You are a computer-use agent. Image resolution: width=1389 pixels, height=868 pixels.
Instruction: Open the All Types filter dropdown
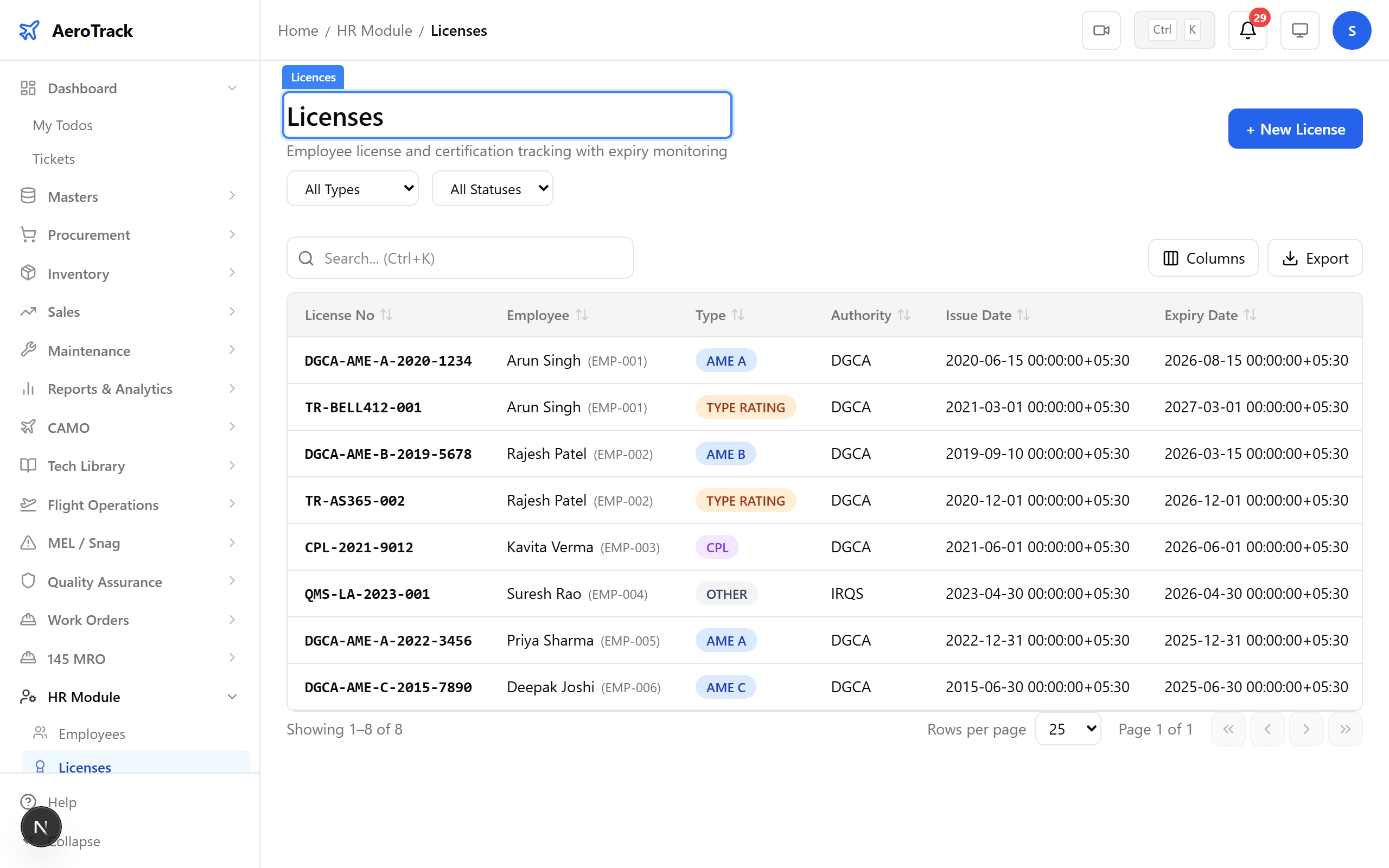point(353,189)
